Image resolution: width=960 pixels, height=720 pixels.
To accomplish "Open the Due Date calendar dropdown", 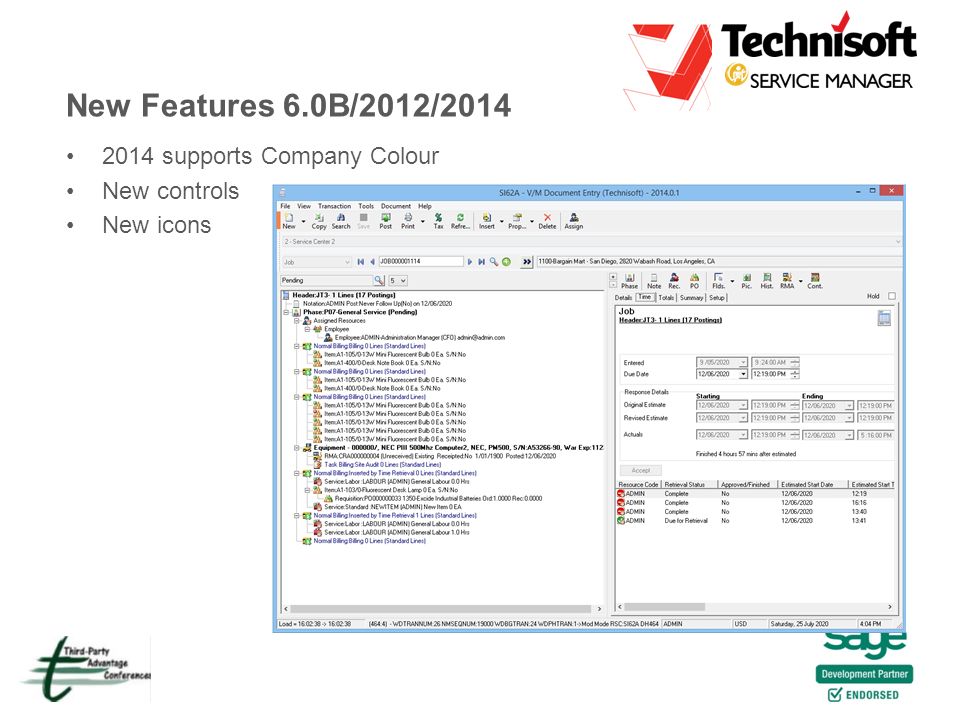I will pyautogui.click(x=743, y=374).
